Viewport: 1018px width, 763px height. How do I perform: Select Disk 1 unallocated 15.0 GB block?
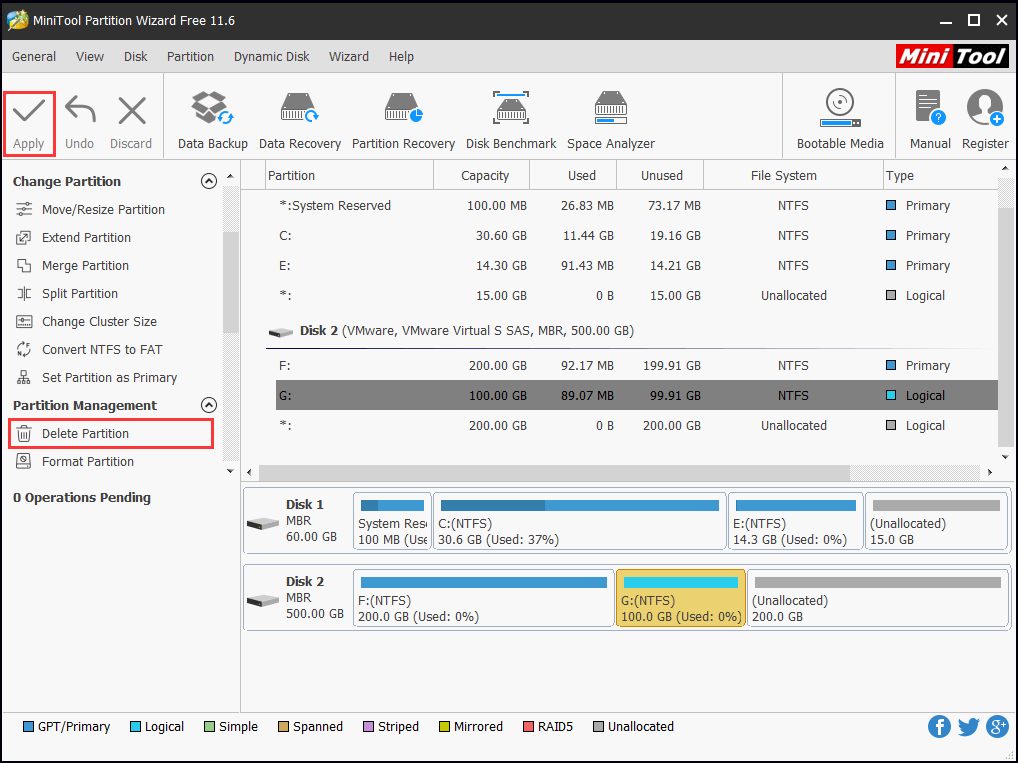tap(936, 521)
